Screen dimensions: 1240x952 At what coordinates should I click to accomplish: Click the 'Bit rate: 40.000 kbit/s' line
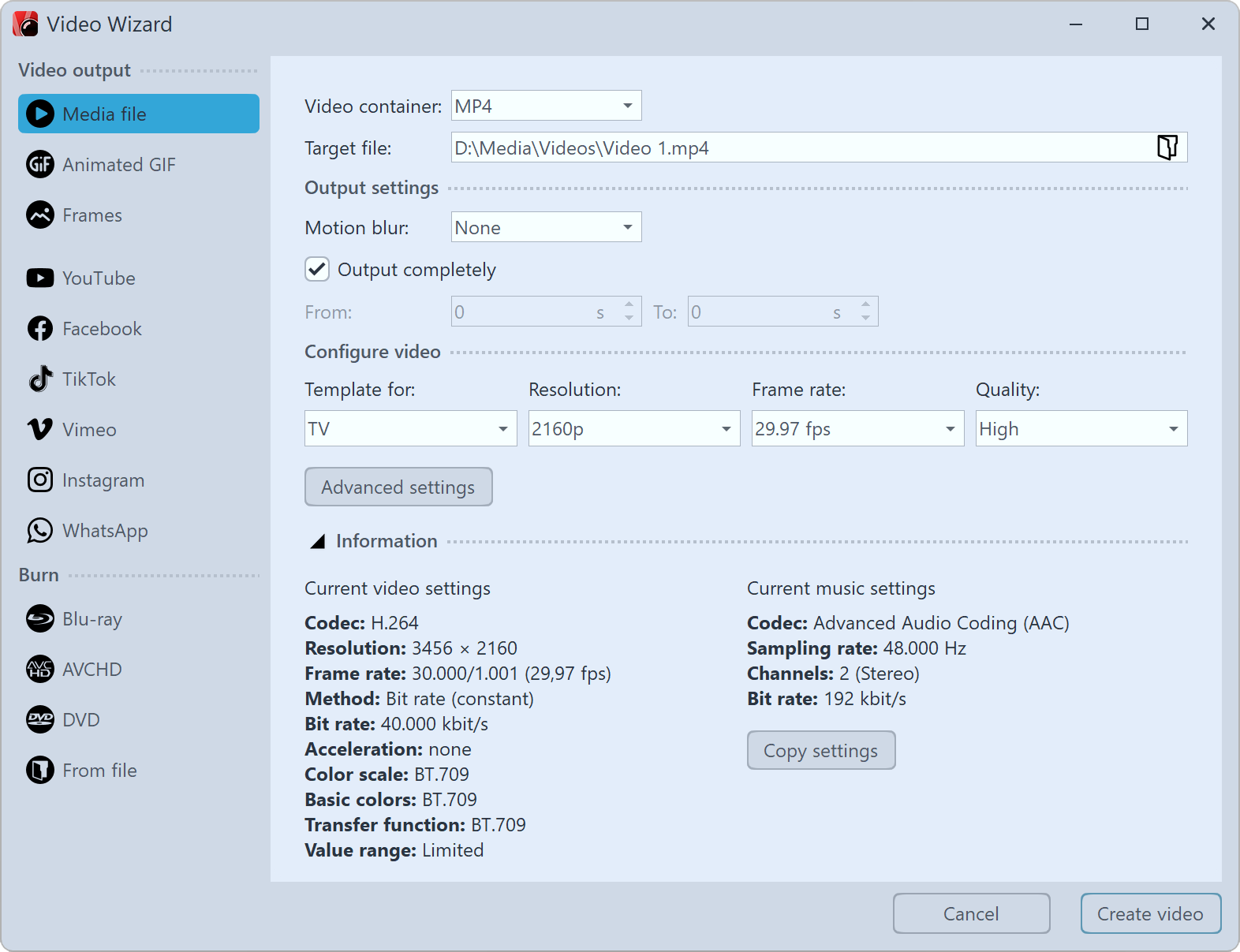[x=397, y=724]
